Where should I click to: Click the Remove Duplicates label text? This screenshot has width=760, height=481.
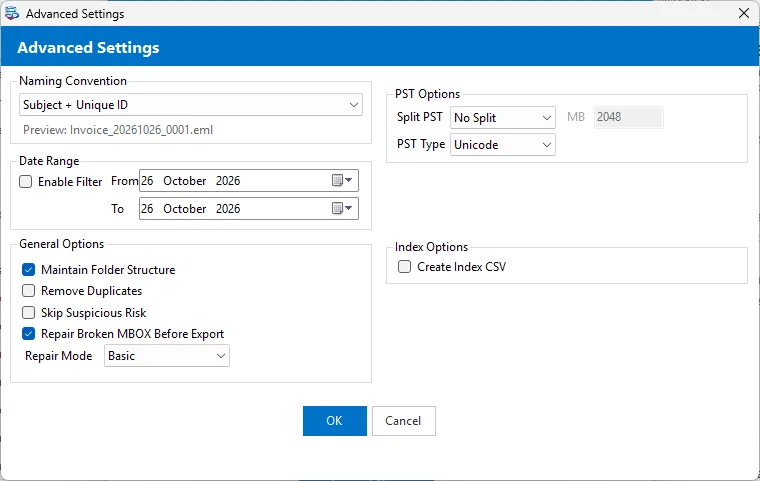click(x=92, y=291)
